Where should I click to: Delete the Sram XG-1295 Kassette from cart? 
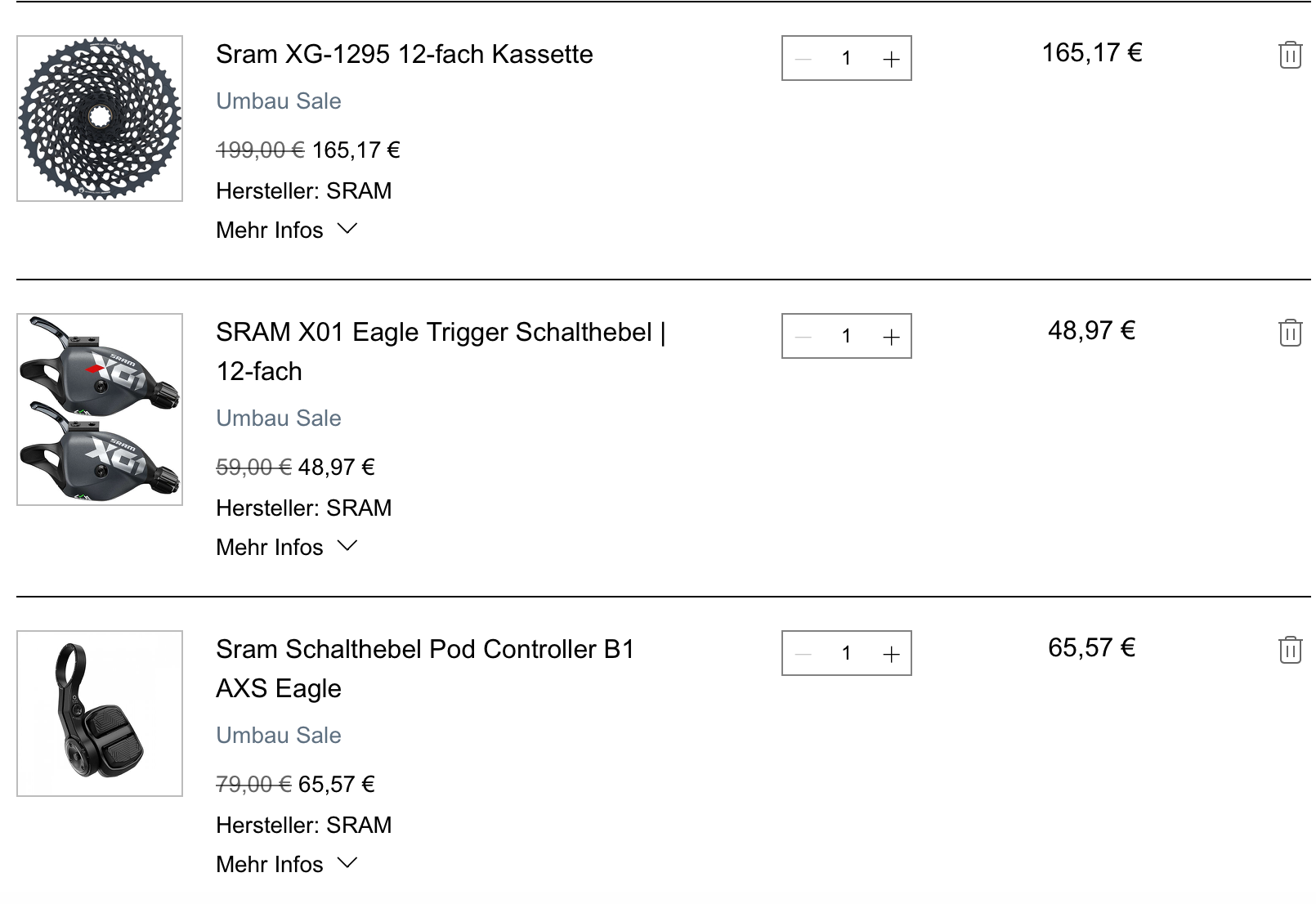1290,55
